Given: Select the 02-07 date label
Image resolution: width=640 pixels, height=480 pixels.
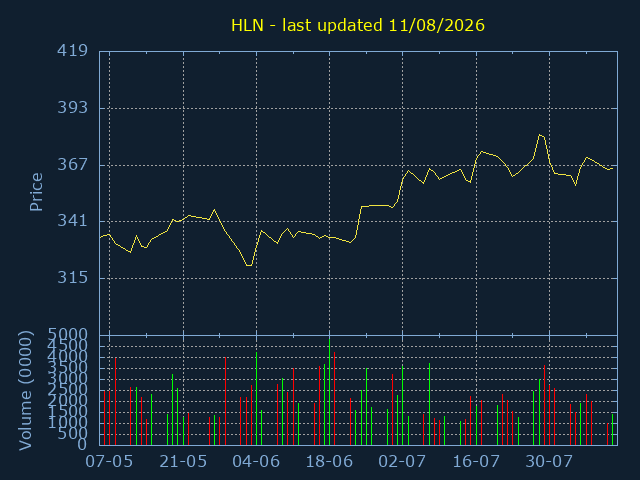Looking at the screenshot, I should click(402, 462).
